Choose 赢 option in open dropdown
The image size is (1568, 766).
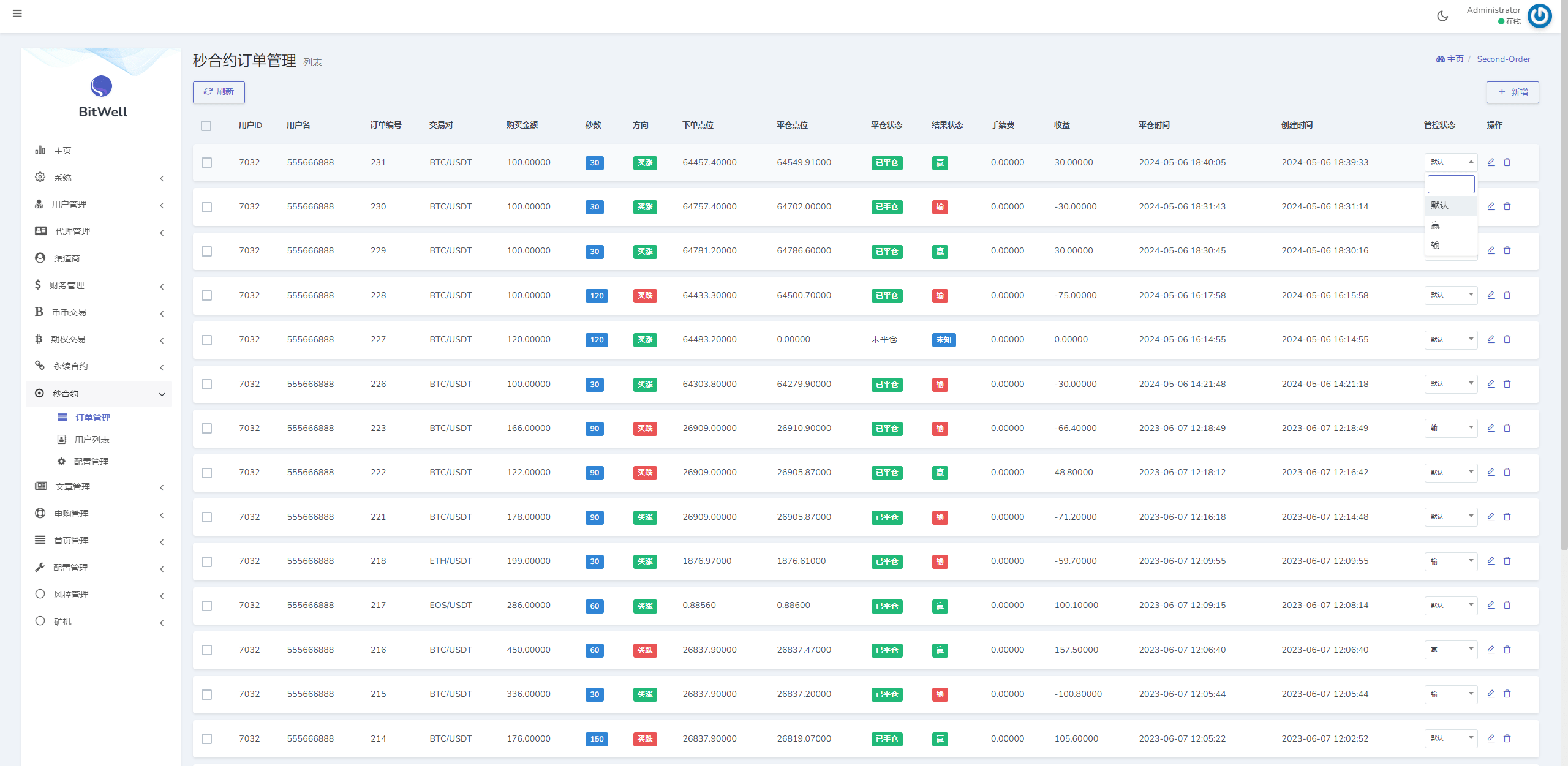(1436, 225)
